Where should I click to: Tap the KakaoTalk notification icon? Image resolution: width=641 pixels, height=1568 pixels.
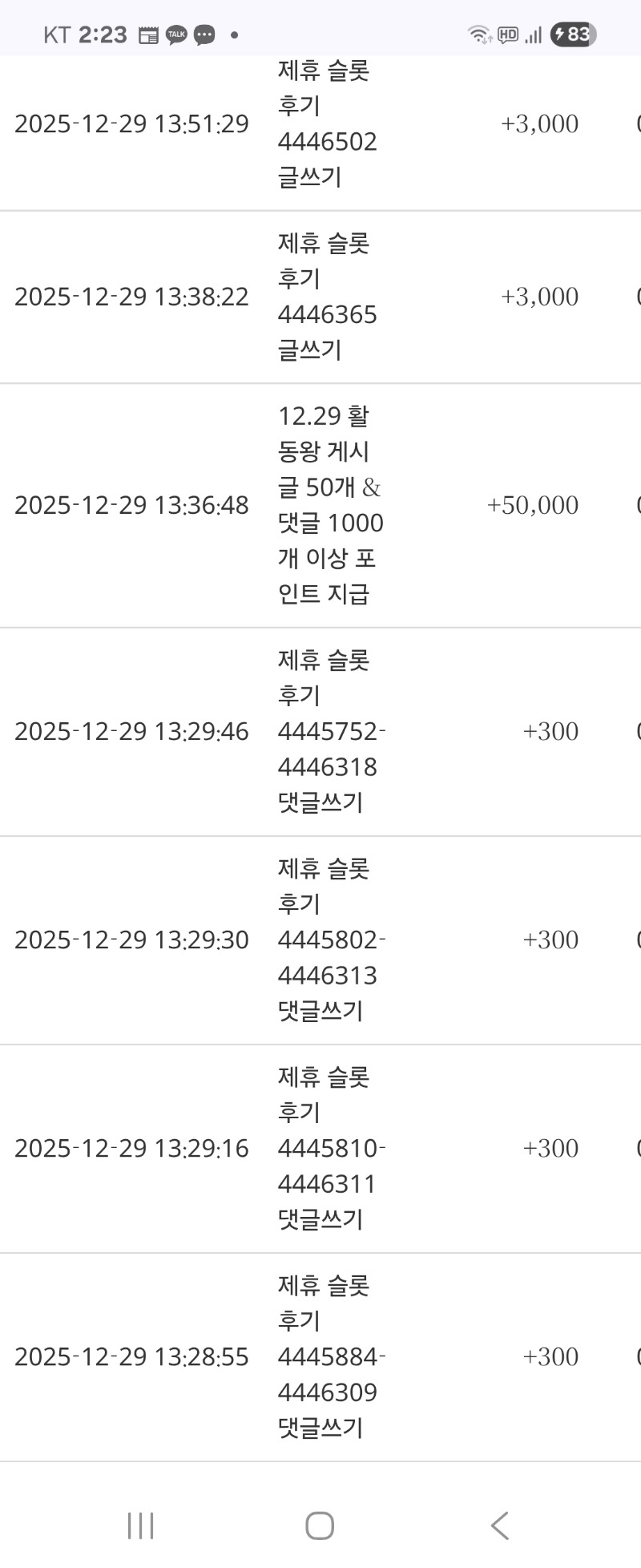point(175,34)
